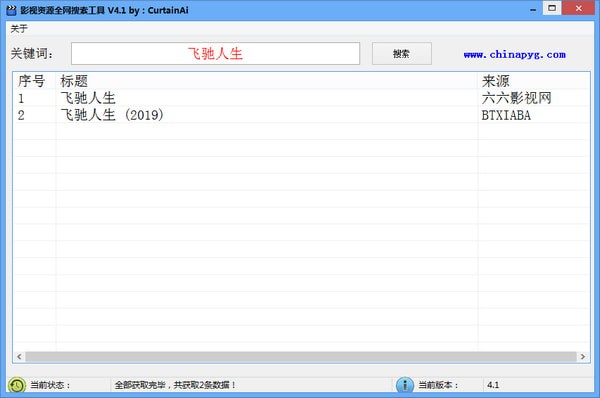Screen dimensions: 600x398
Task: Click the green clock status icon
Action: point(16,385)
